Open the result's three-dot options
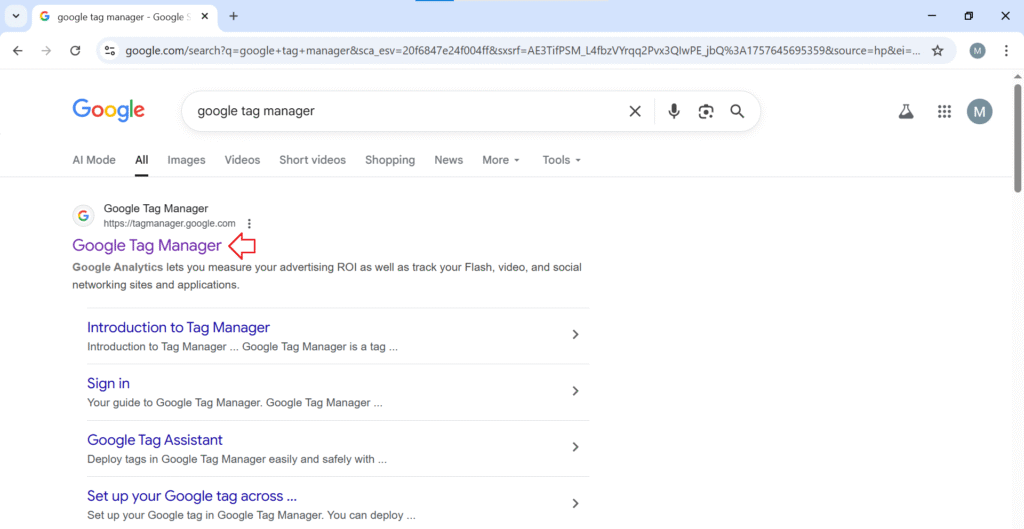This screenshot has height=529, width=1024. (x=249, y=224)
